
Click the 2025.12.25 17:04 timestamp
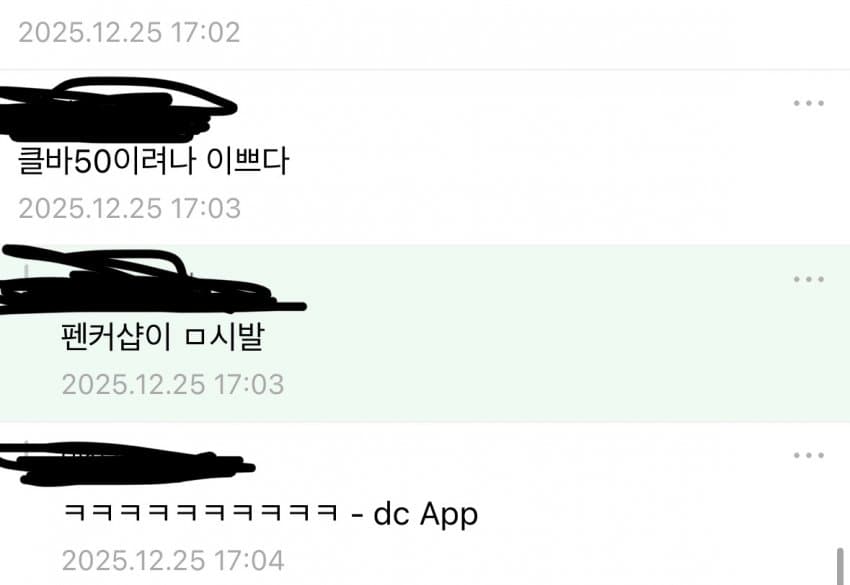173,561
